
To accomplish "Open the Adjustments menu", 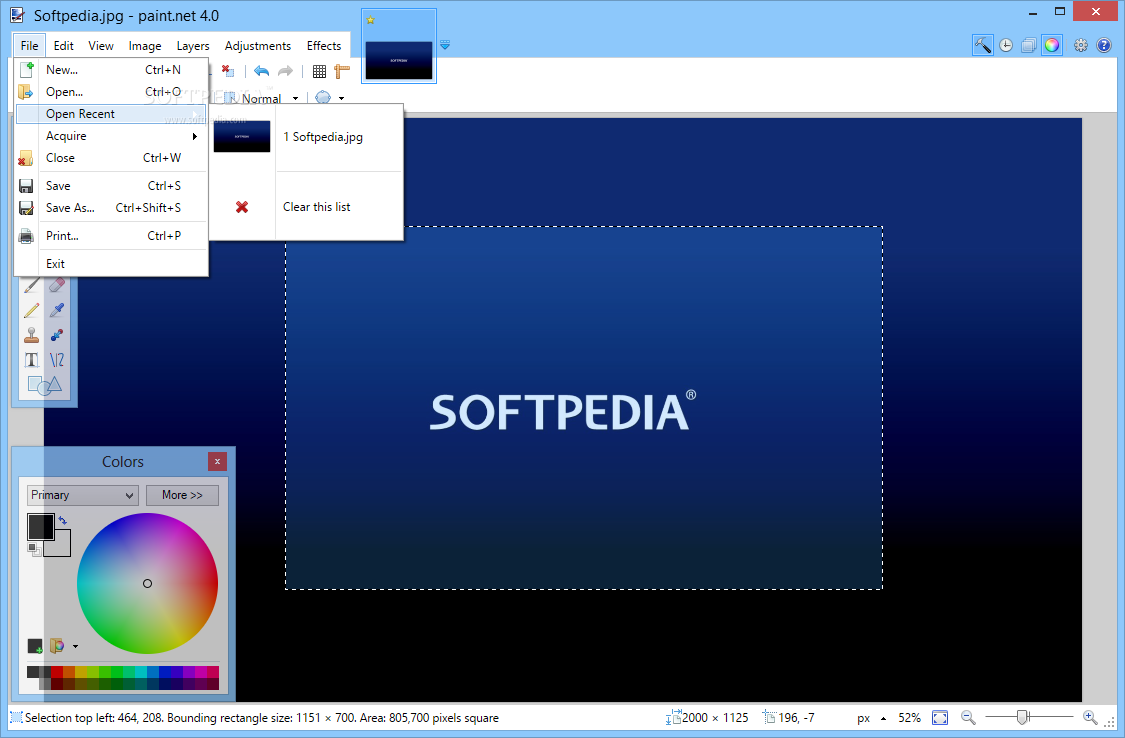I will [x=258, y=45].
